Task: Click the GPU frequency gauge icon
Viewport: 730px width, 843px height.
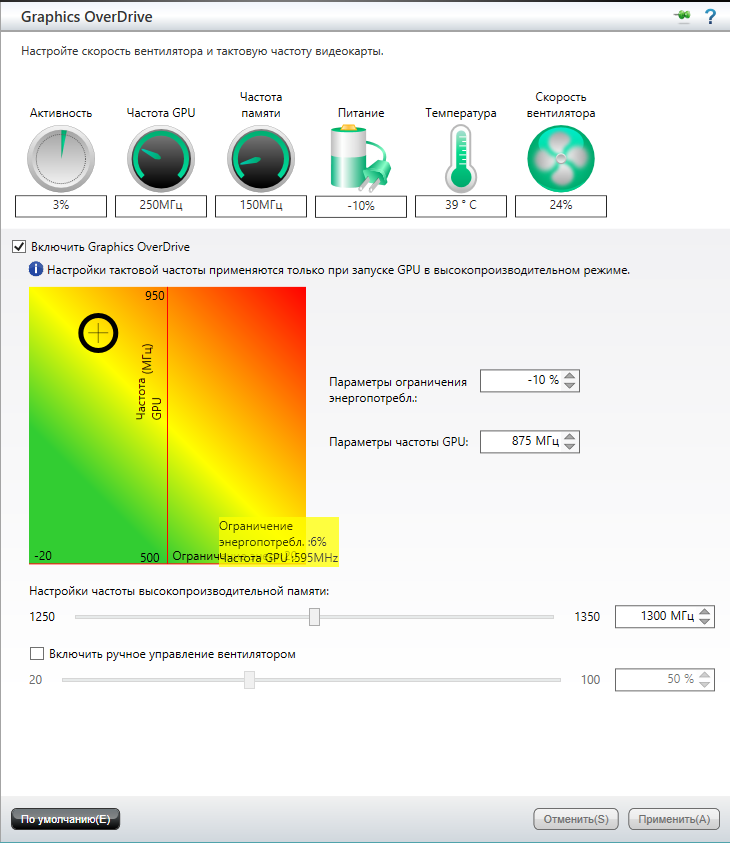Action: tap(161, 159)
